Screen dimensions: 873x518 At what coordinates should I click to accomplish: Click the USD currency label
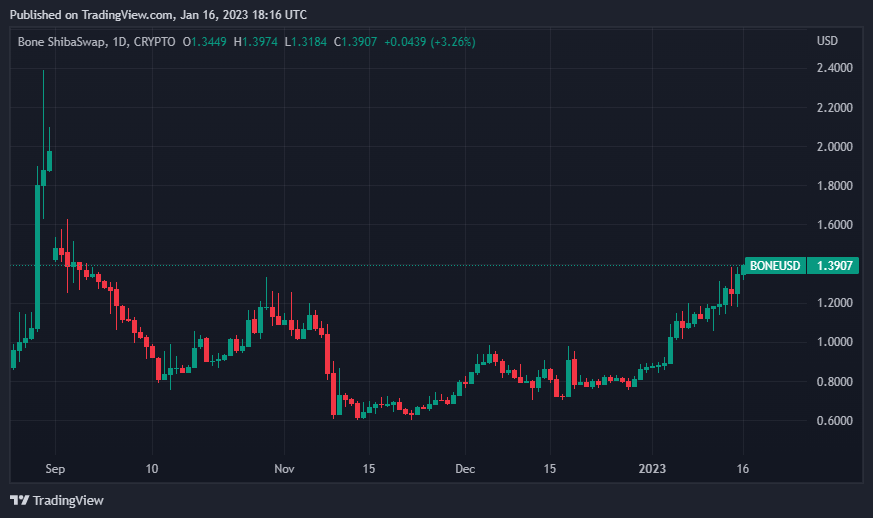(x=827, y=41)
